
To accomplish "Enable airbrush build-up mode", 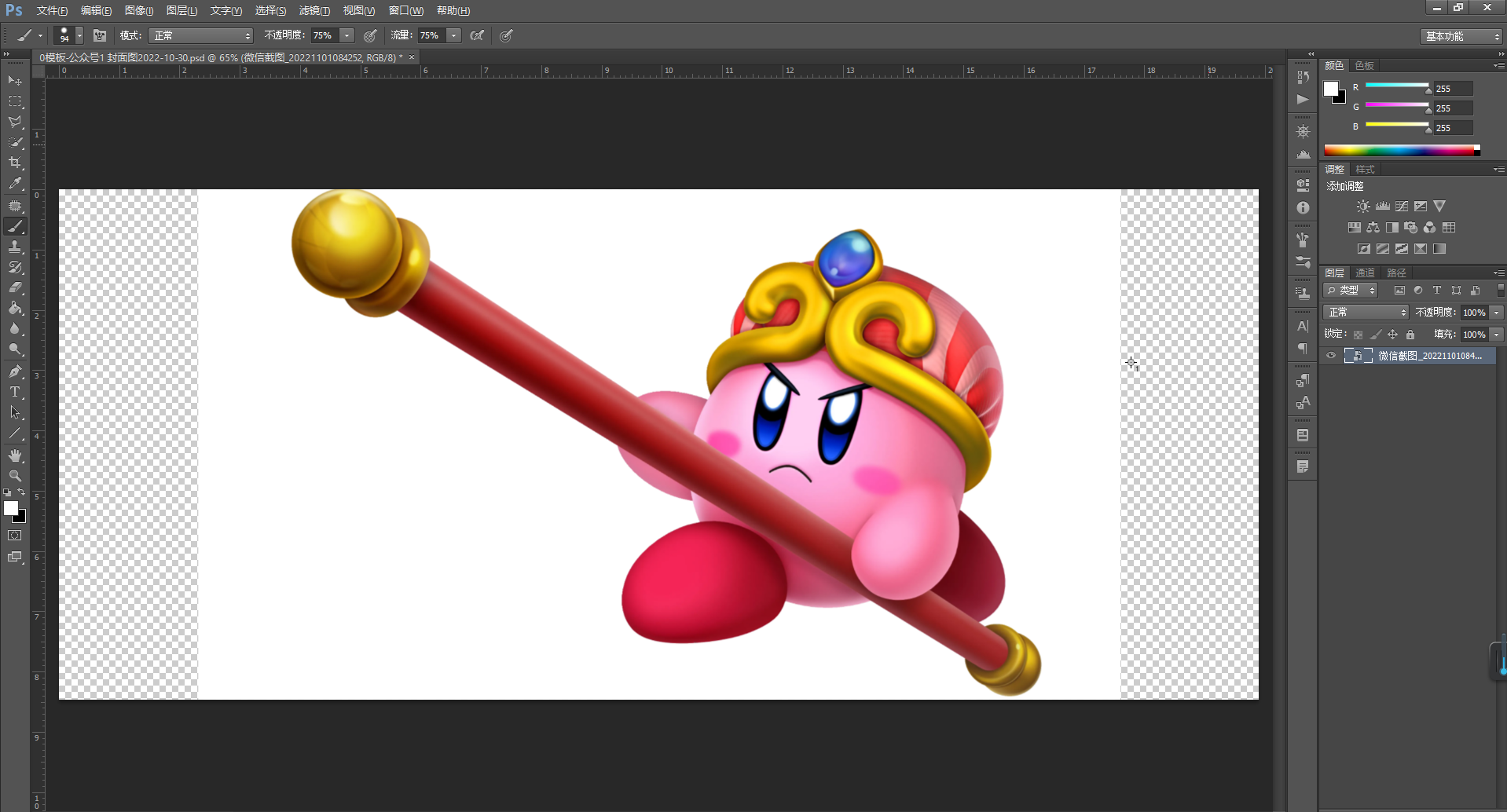I will [477, 35].
